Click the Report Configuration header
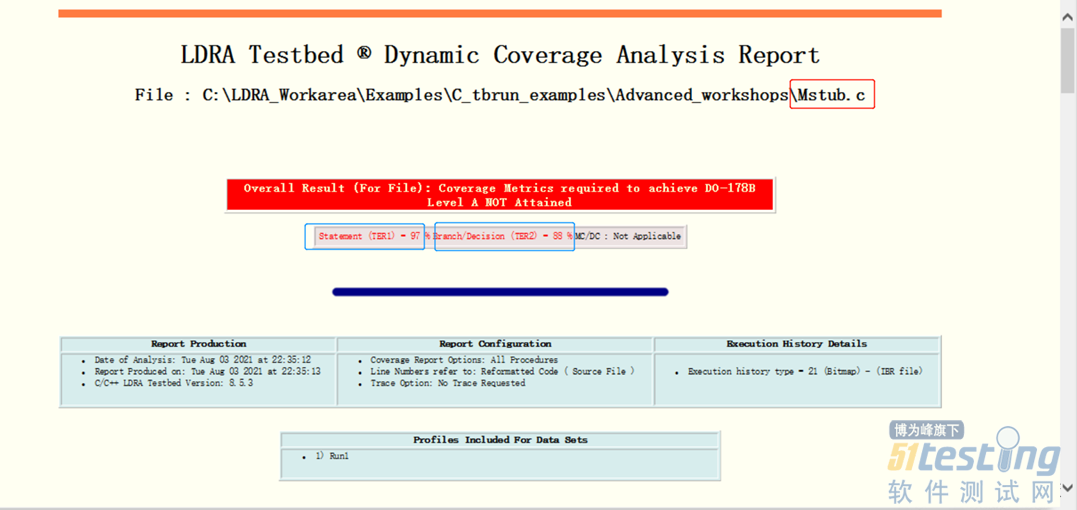This screenshot has width=1077, height=510. (x=495, y=344)
